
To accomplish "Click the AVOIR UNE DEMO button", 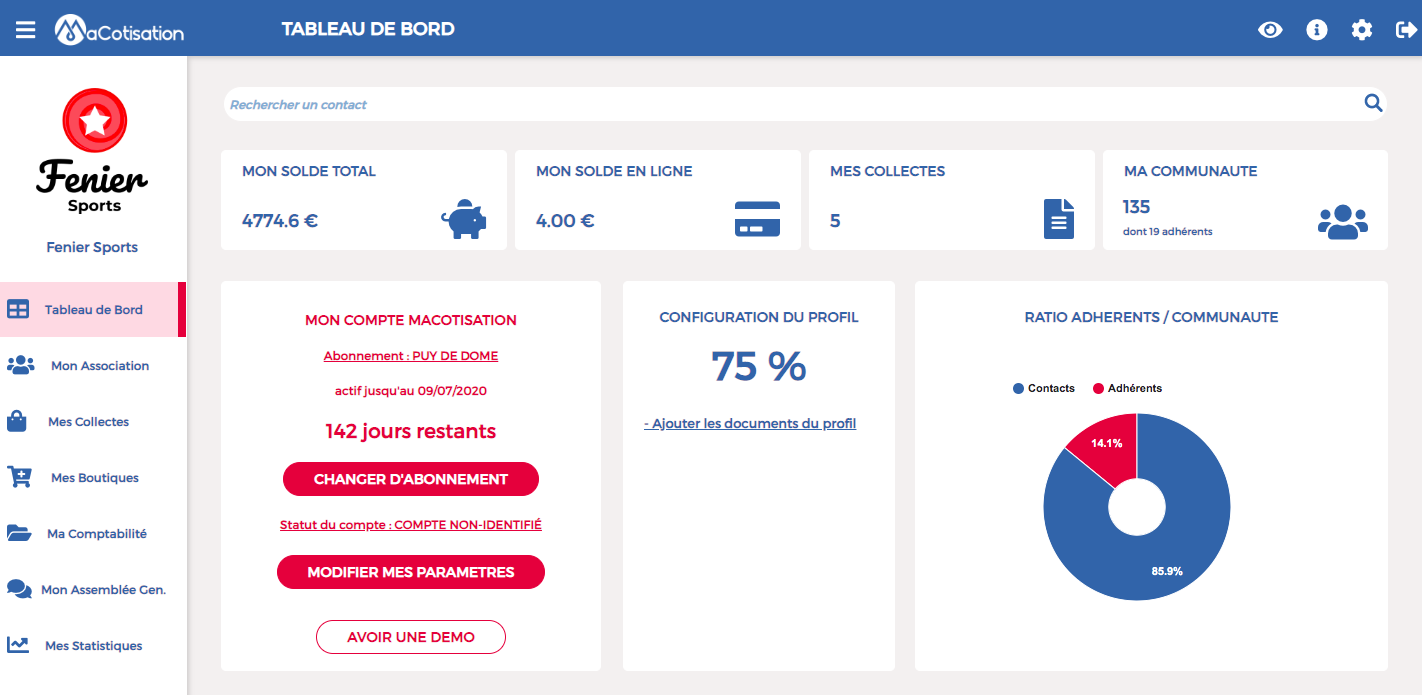I will pyautogui.click(x=411, y=637).
